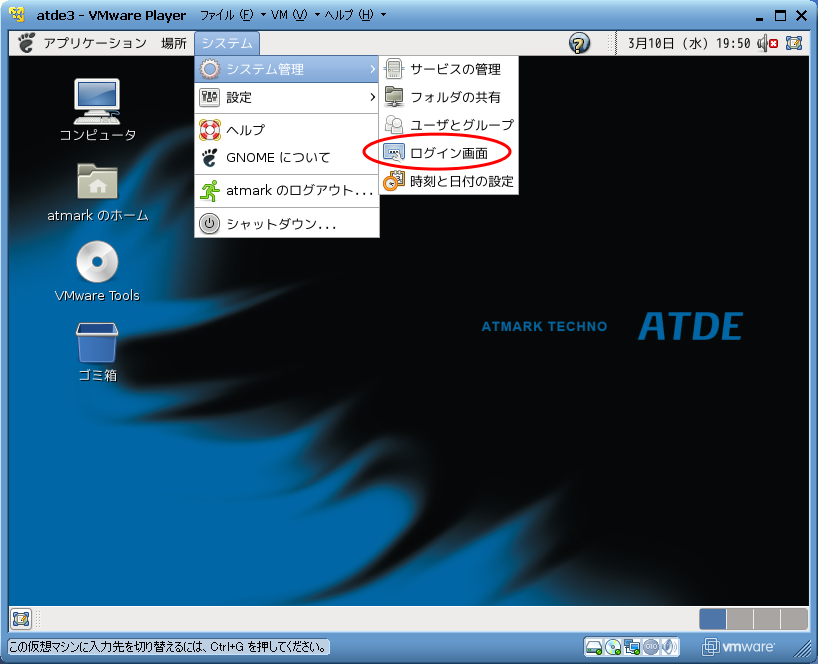This screenshot has width=818, height=664.
Task: Open the ヘルプ(H) dropdown in the VMware menu bar
Action: tap(355, 15)
